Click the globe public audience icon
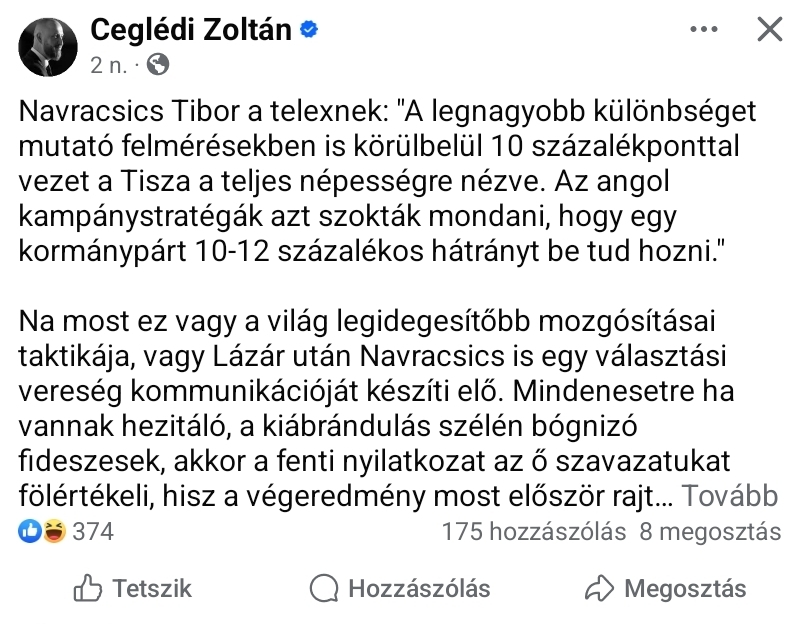The height and width of the screenshot is (624, 800). pyautogui.click(x=158, y=66)
